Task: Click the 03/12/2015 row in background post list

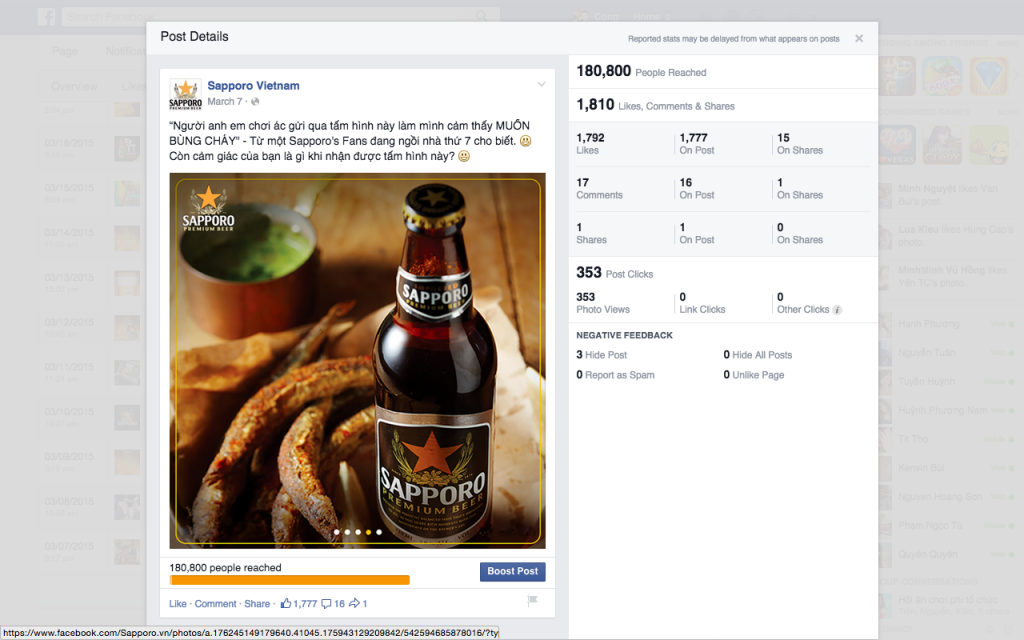Action: click(x=91, y=327)
